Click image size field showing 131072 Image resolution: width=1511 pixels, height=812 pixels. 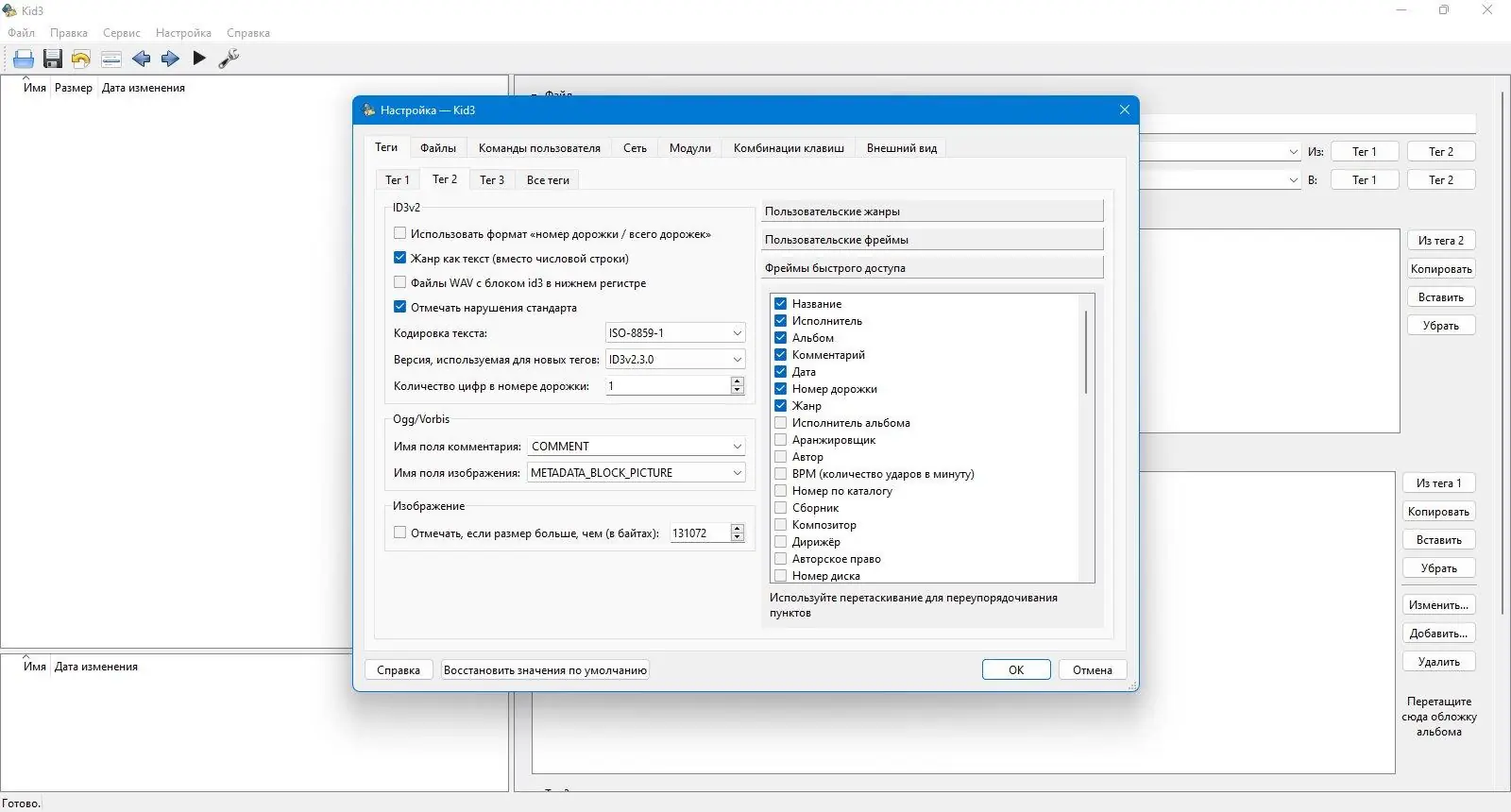[x=700, y=533]
